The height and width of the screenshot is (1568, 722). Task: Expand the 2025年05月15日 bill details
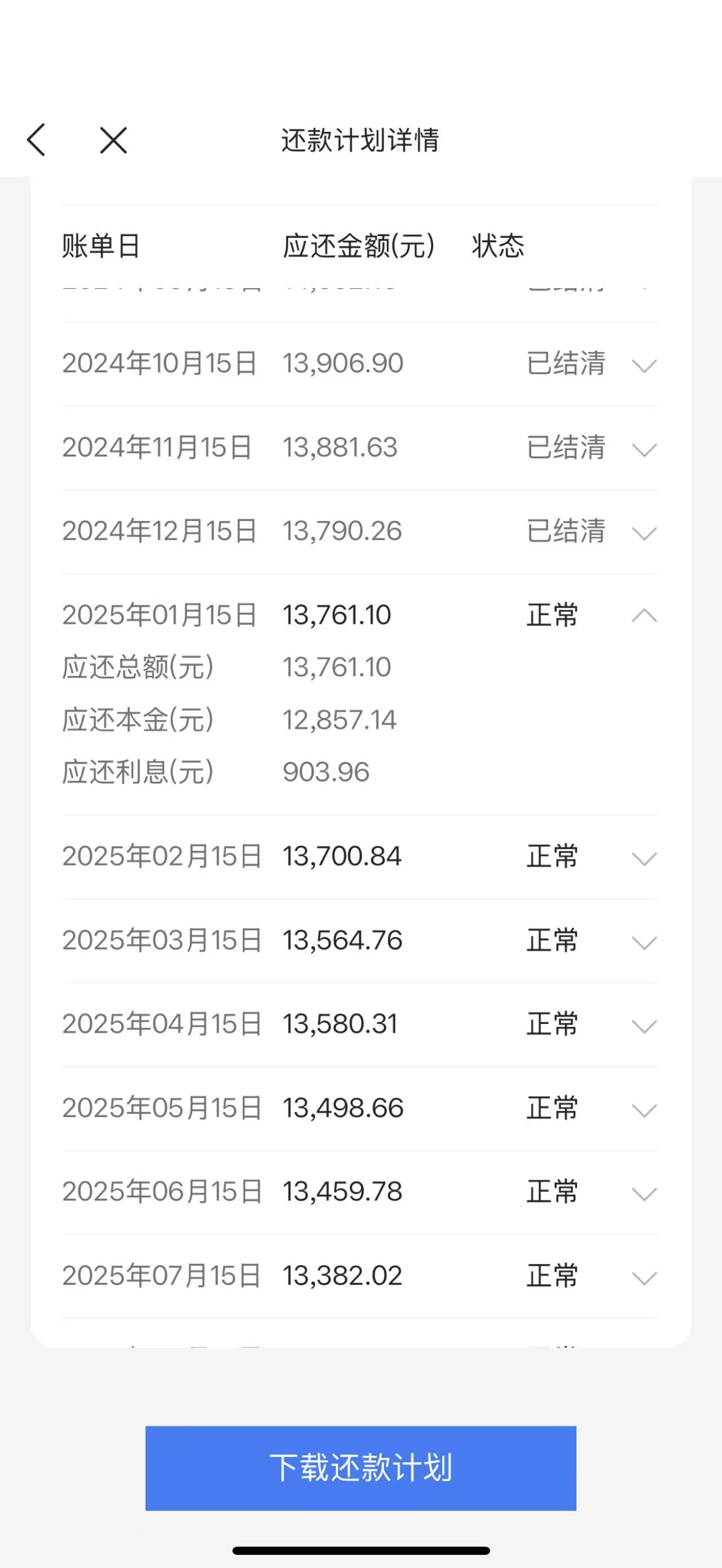(x=644, y=1110)
